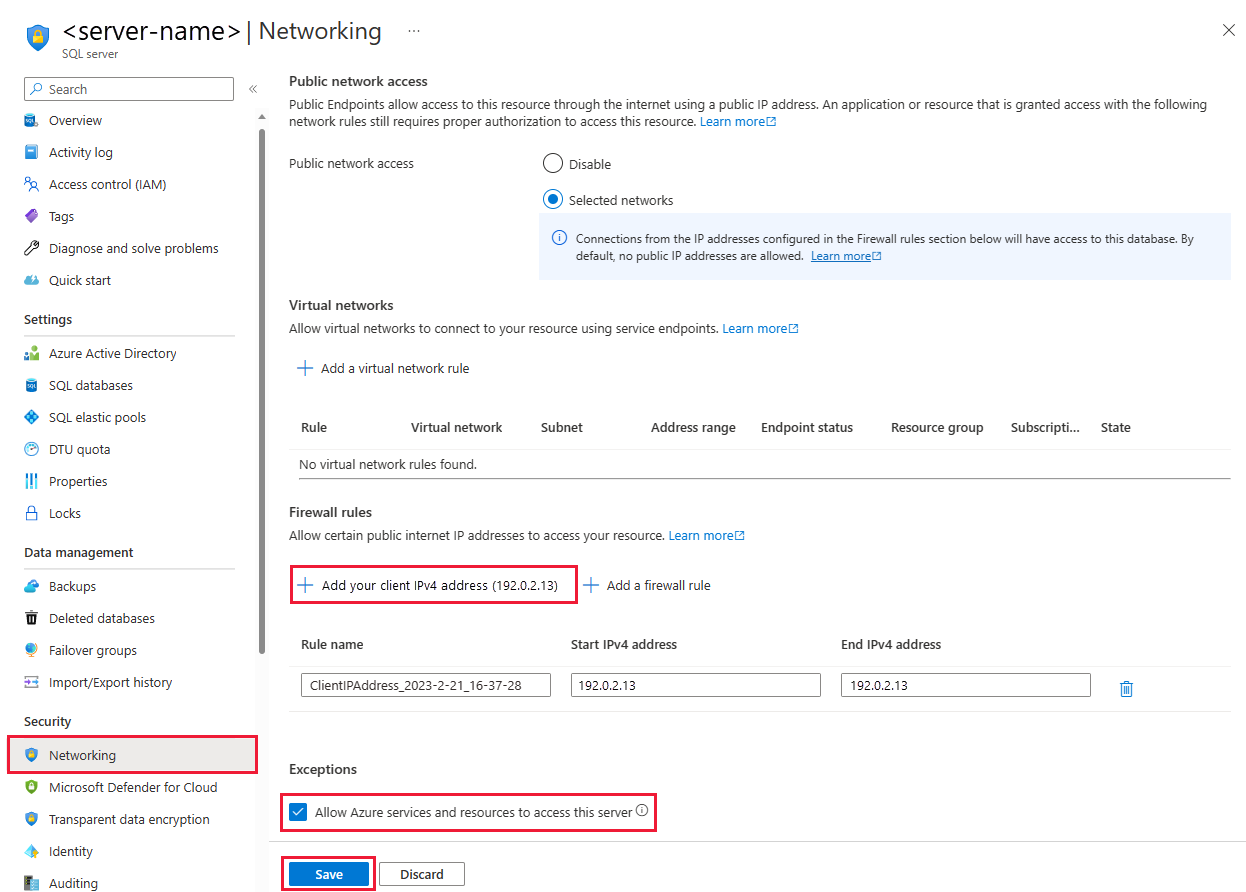Click the Resource group column header
Screen dimensions: 1246x892
[x=937, y=427]
